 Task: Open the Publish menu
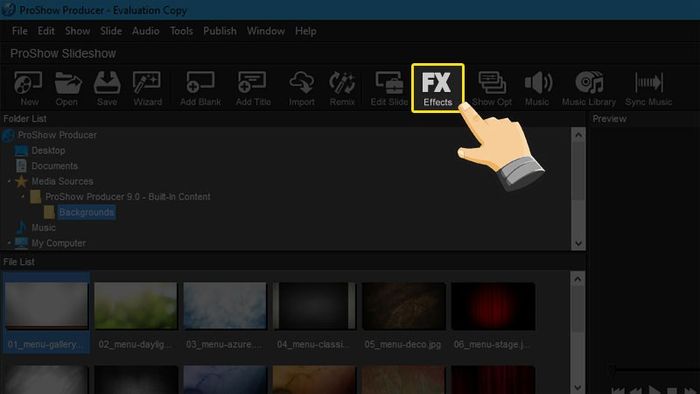(220, 31)
